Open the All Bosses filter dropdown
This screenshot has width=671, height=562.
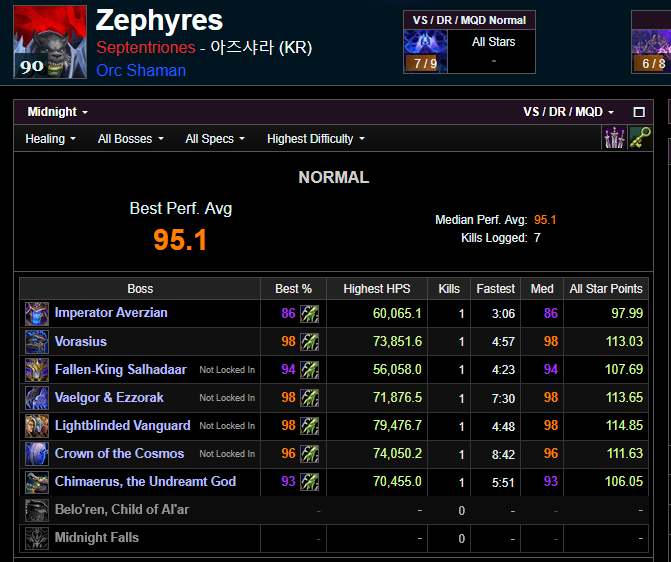[130, 139]
